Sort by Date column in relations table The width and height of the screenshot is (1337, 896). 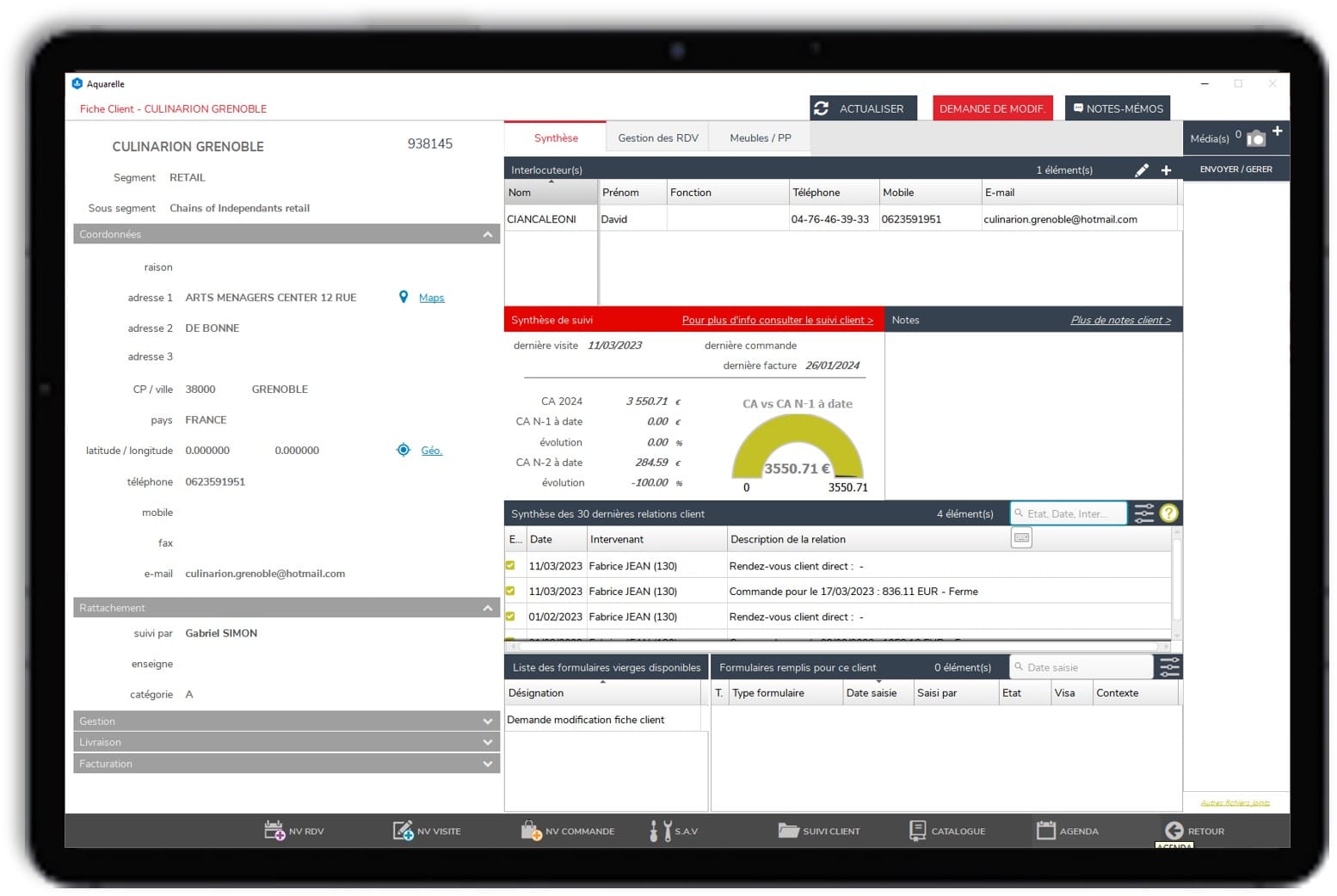pyautogui.click(x=556, y=539)
